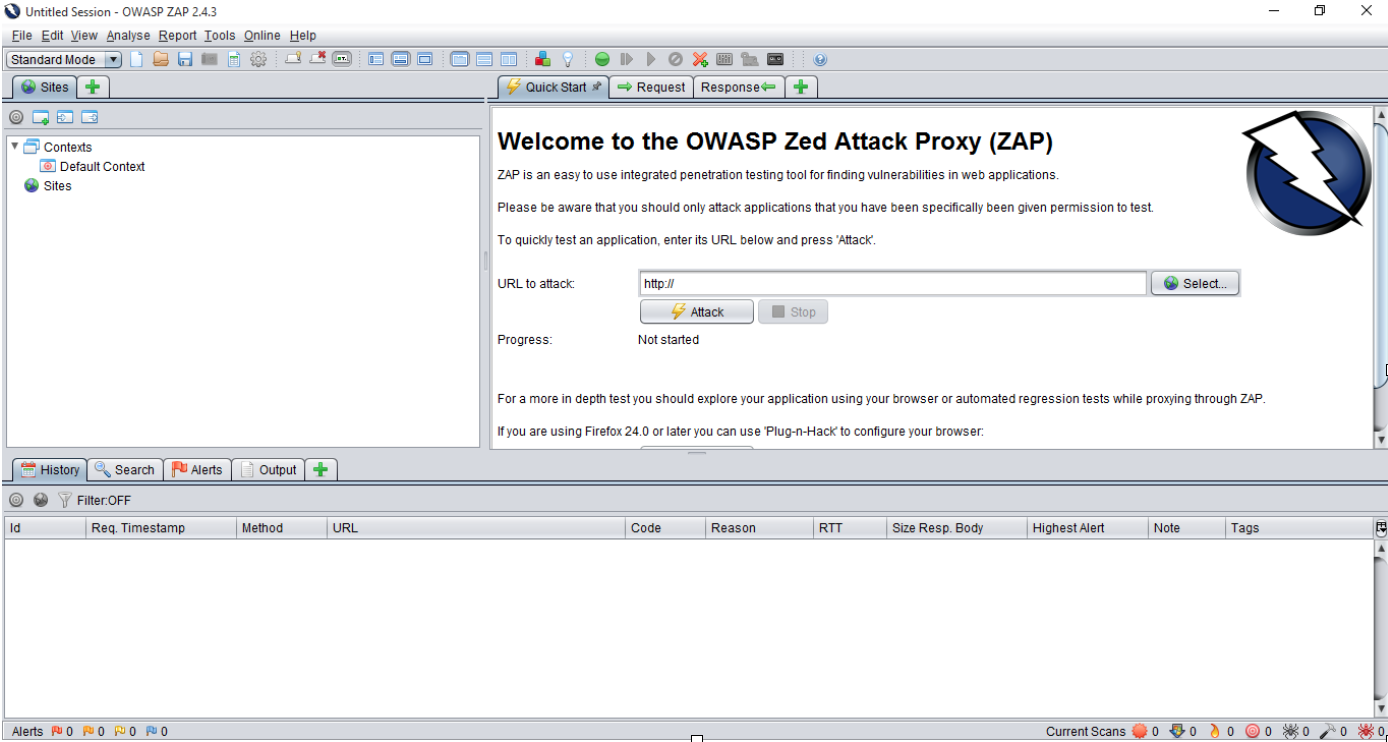Click the Attack button
The height and width of the screenshot is (742, 1388).
point(697,312)
